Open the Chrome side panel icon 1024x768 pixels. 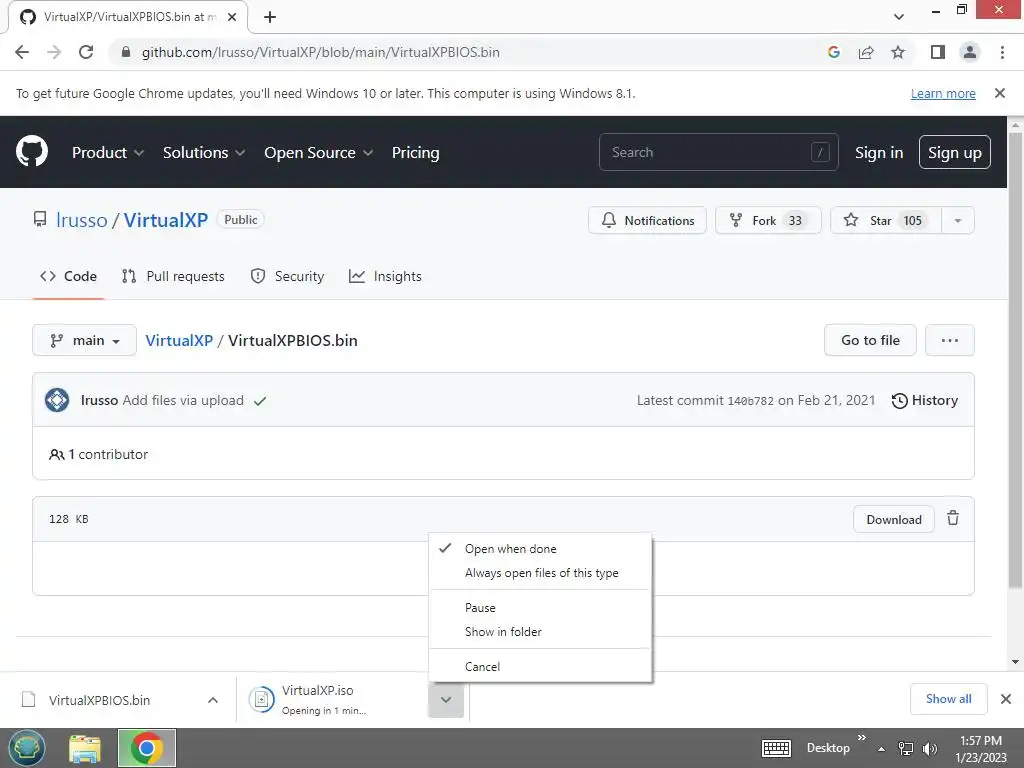[938, 52]
